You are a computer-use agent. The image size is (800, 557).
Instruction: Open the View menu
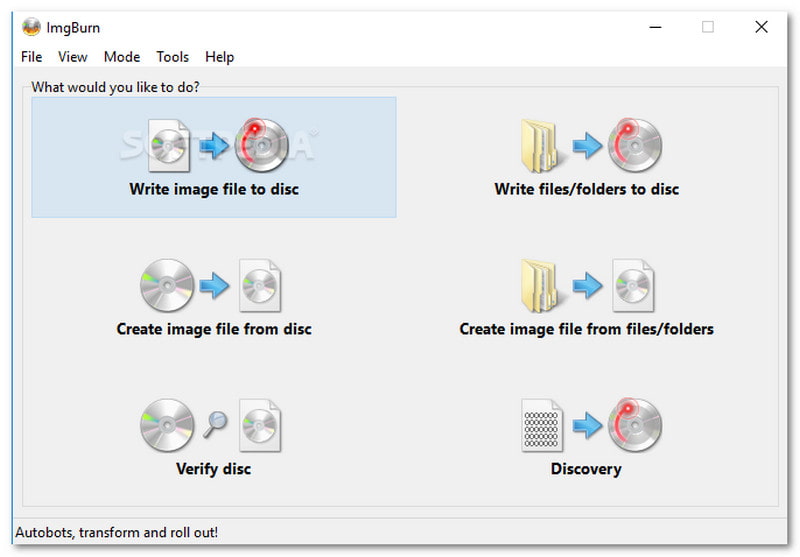pos(72,57)
